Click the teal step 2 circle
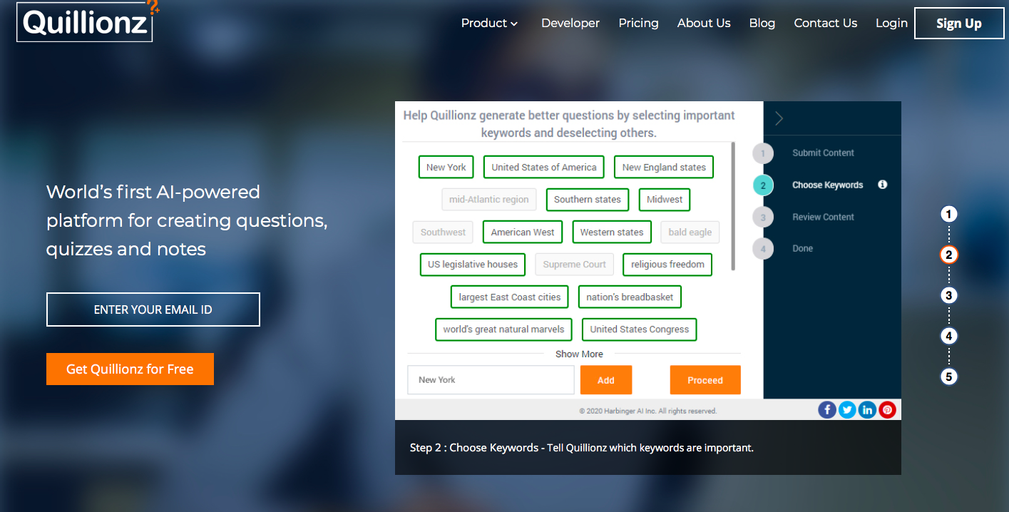This screenshot has height=512, width=1009. point(763,185)
